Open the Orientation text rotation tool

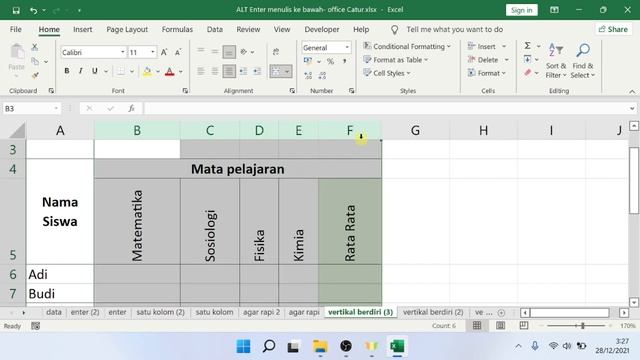pyautogui.click(x=244, y=51)
